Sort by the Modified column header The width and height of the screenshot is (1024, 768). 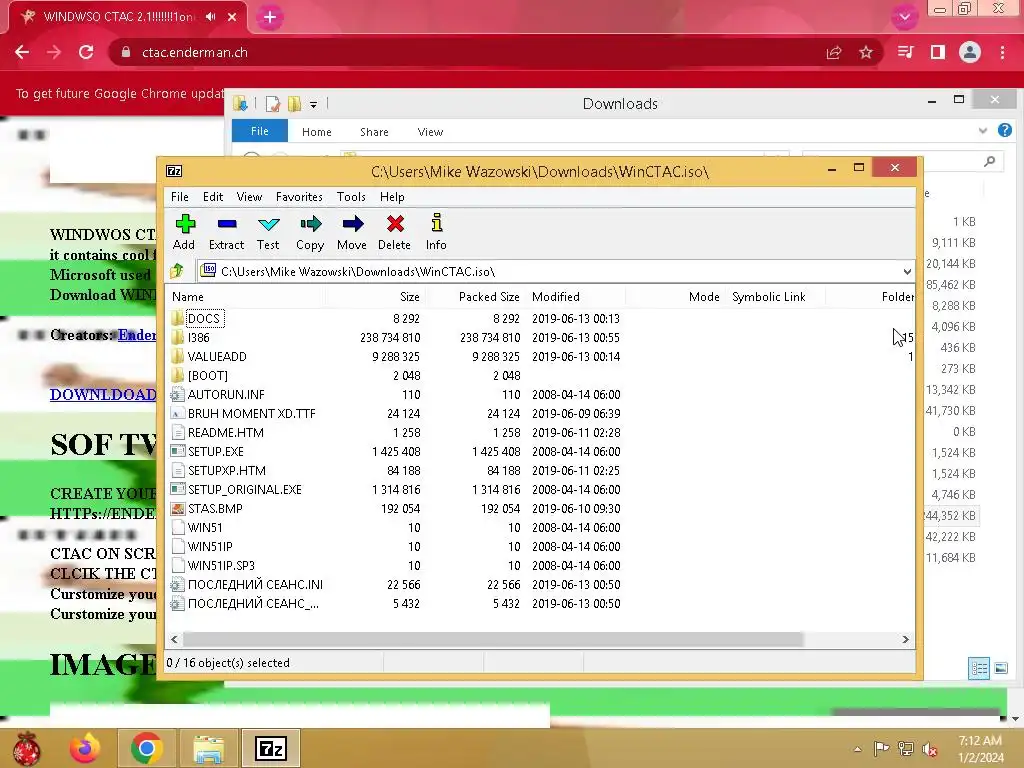tap(575, 296)
